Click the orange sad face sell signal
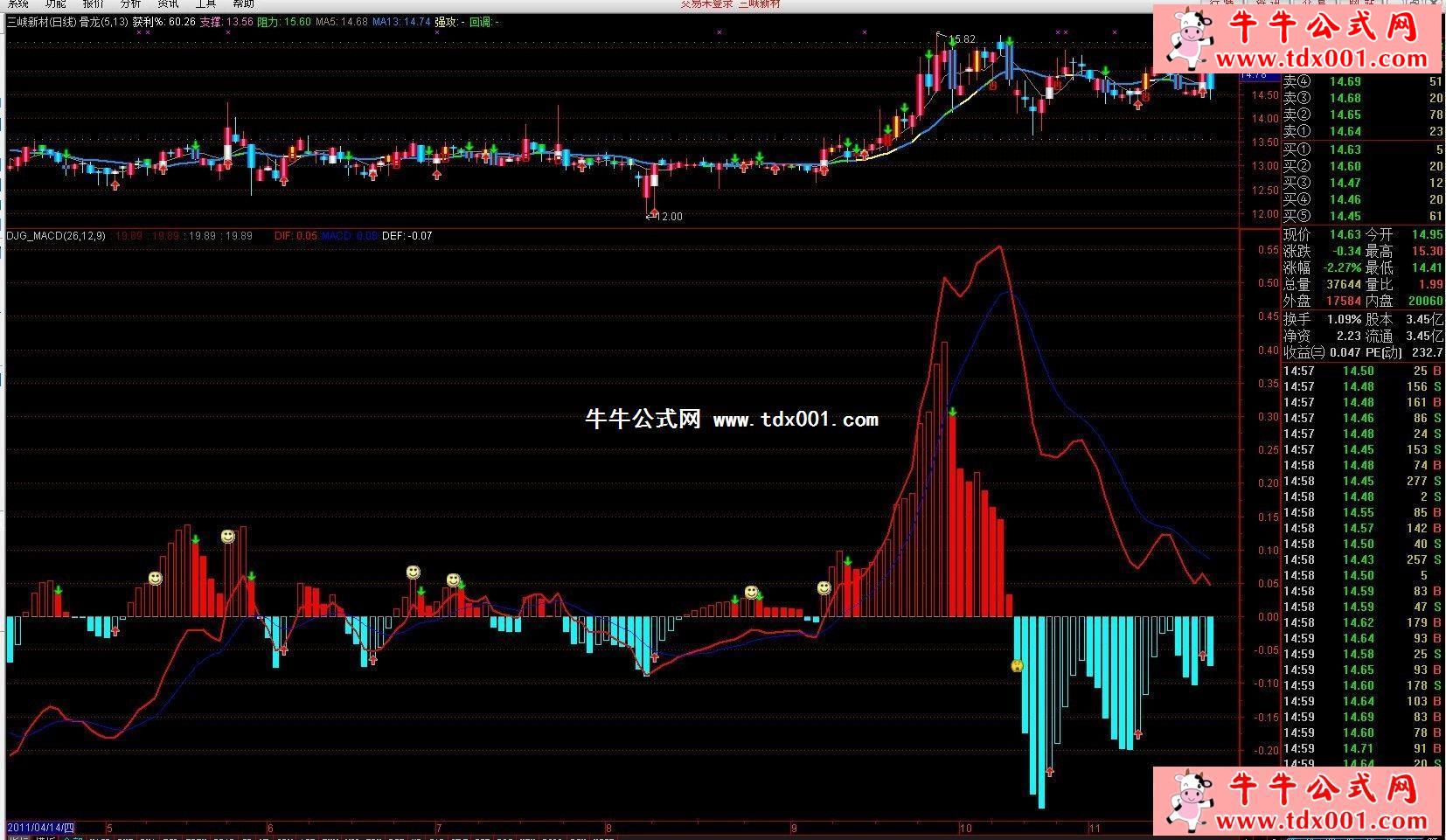 pos(1018,666)
